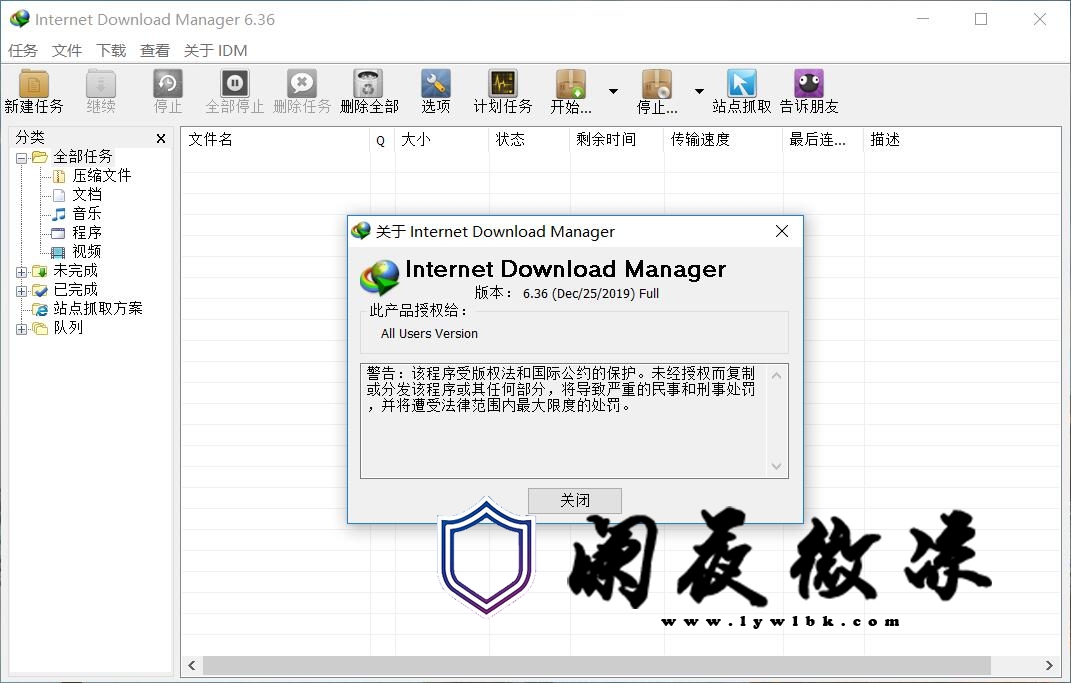Click the 停止 queue stop icon

pyautogui.click(x=657, y=84)
